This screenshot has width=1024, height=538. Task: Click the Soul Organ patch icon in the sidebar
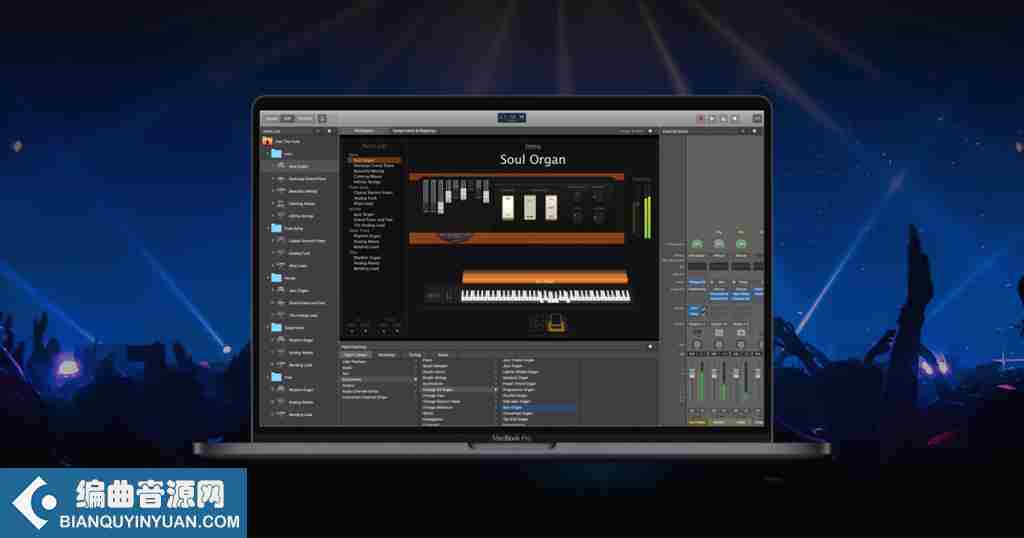tap(281, 166)
